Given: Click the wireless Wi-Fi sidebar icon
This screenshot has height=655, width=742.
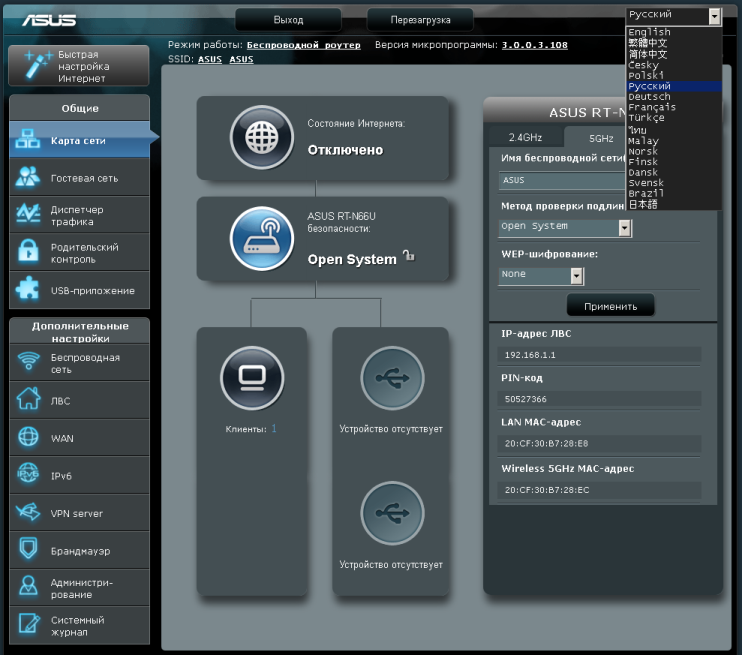Looking at the screenshot, I should (x=28, y=361).
